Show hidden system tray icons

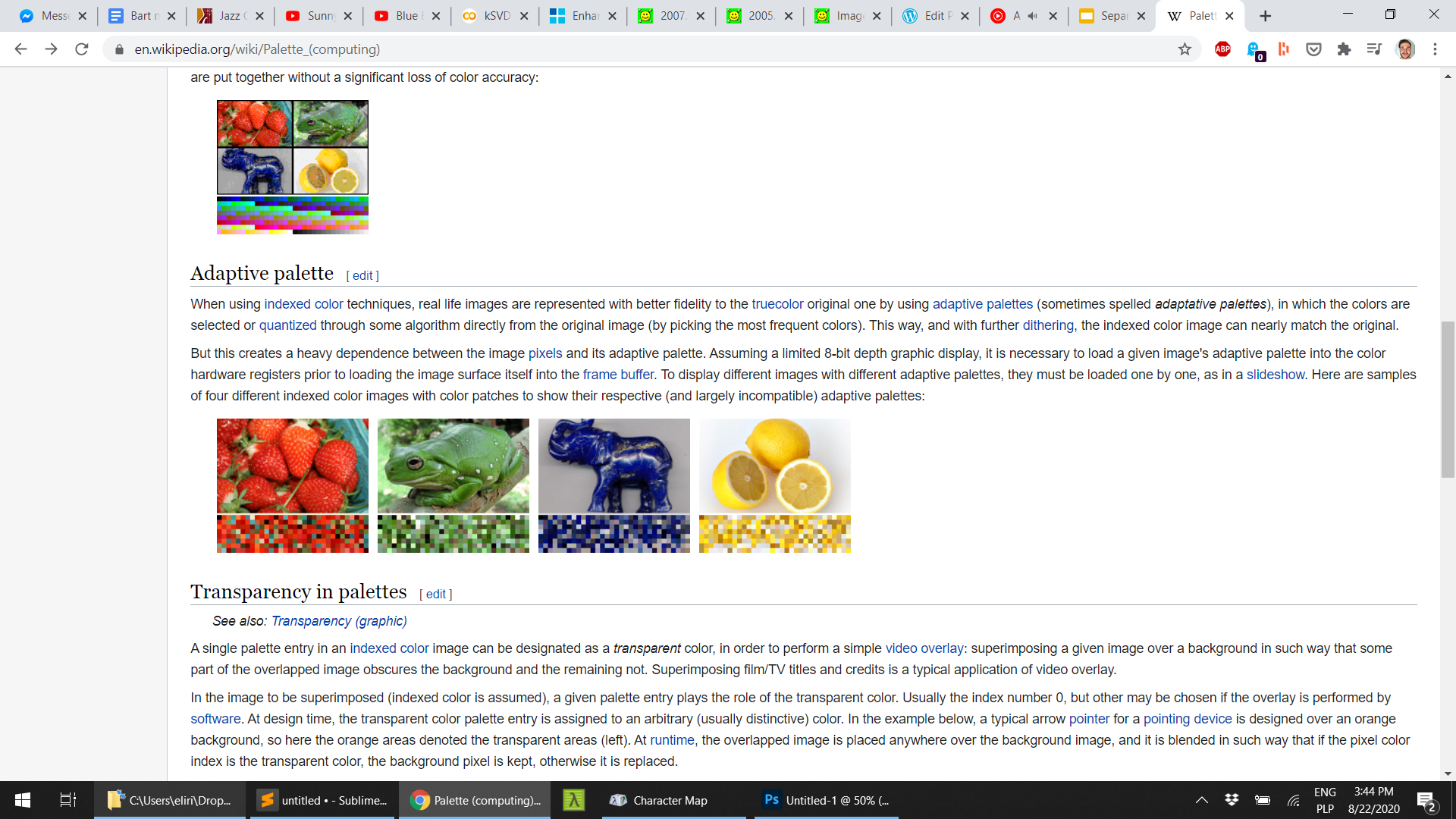click(1202, 800)
